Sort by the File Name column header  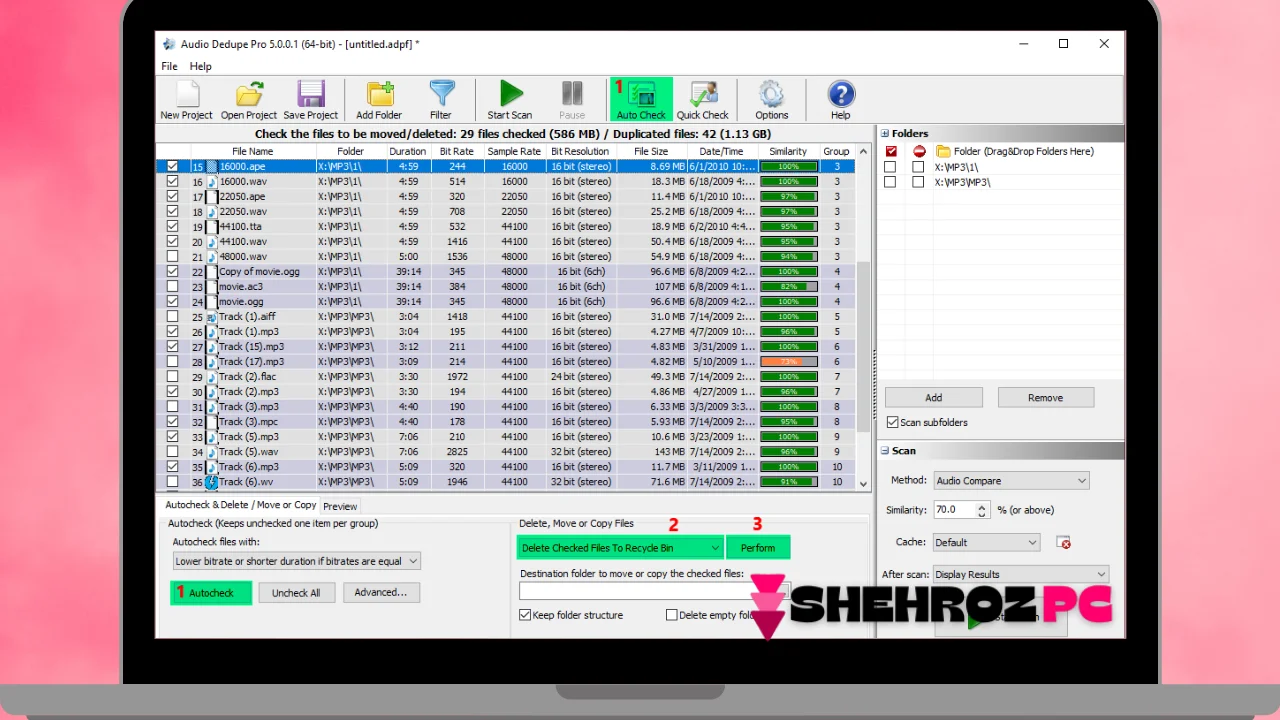252,151
